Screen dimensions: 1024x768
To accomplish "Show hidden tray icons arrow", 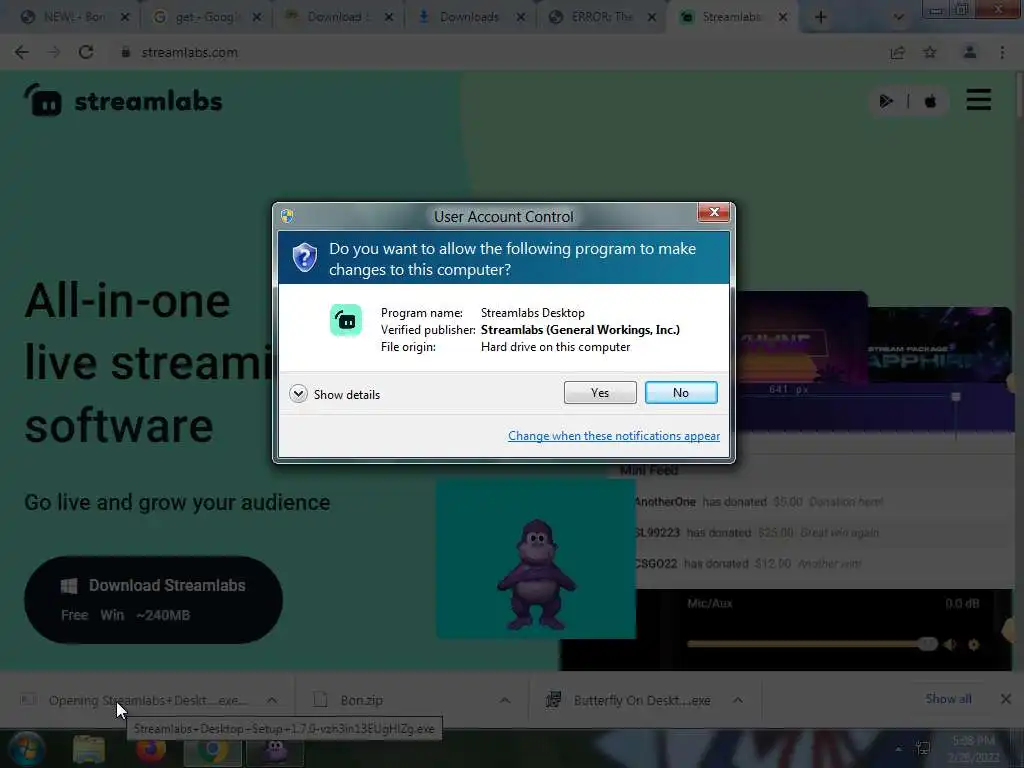I will [899, 748].
